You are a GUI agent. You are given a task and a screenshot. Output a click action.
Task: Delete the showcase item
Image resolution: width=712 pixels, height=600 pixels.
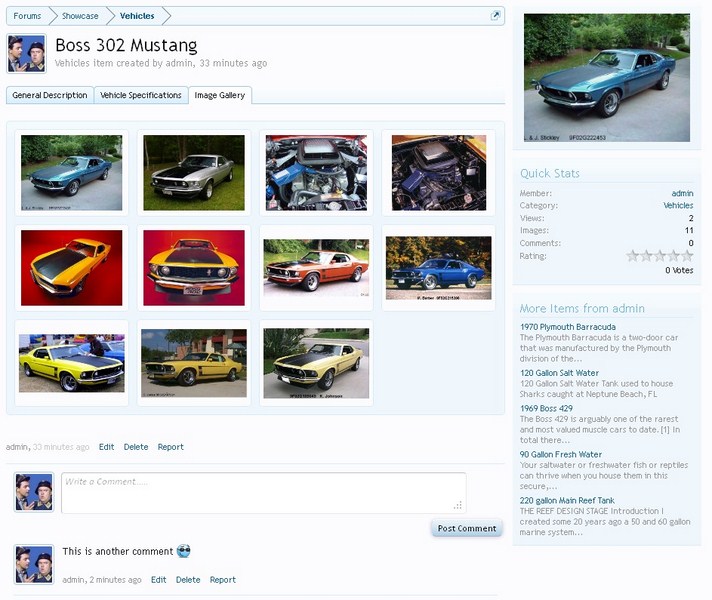click(x=136, y=447)
